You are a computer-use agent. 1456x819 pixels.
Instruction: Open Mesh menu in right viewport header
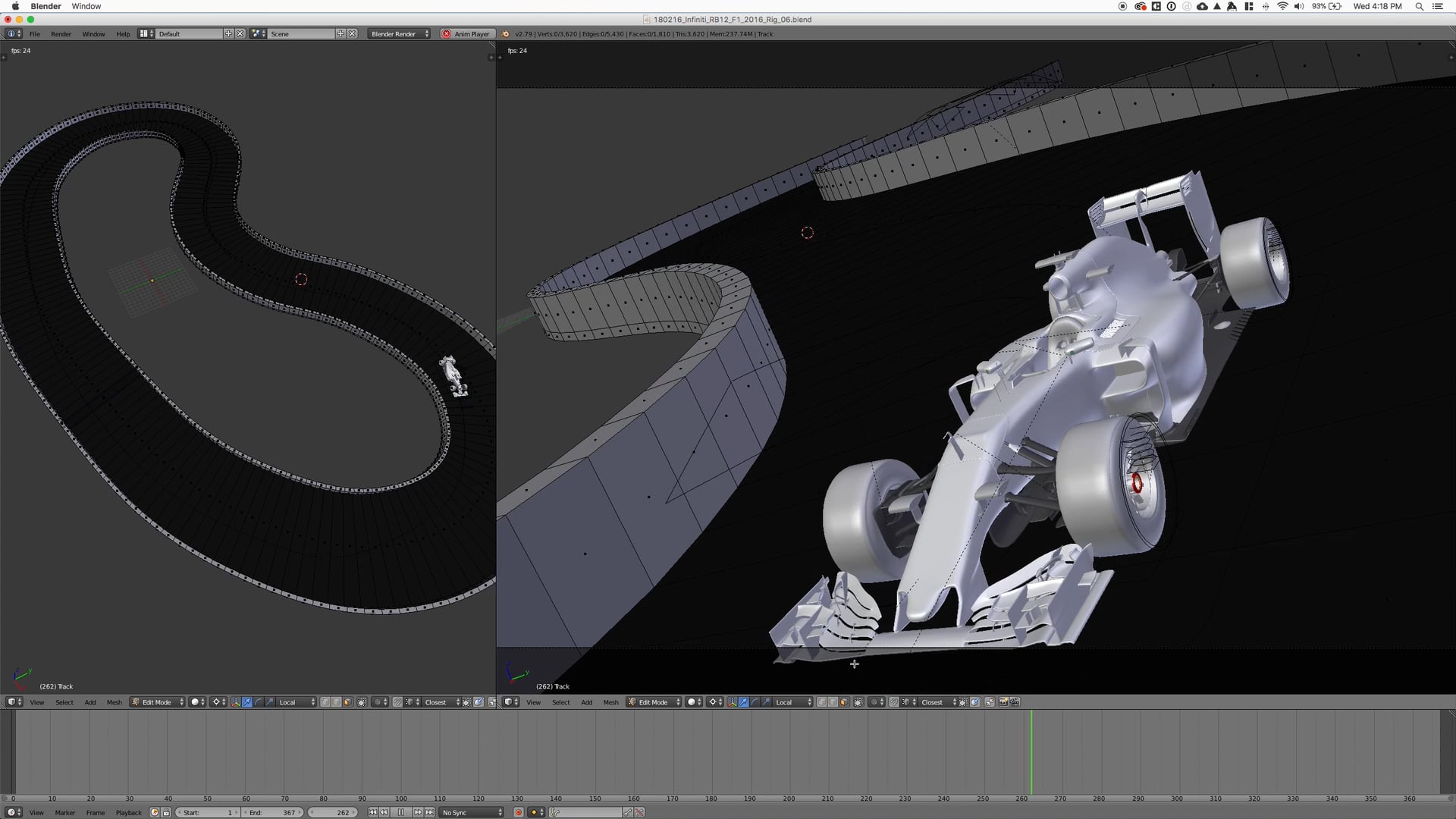tap(610, 702)
